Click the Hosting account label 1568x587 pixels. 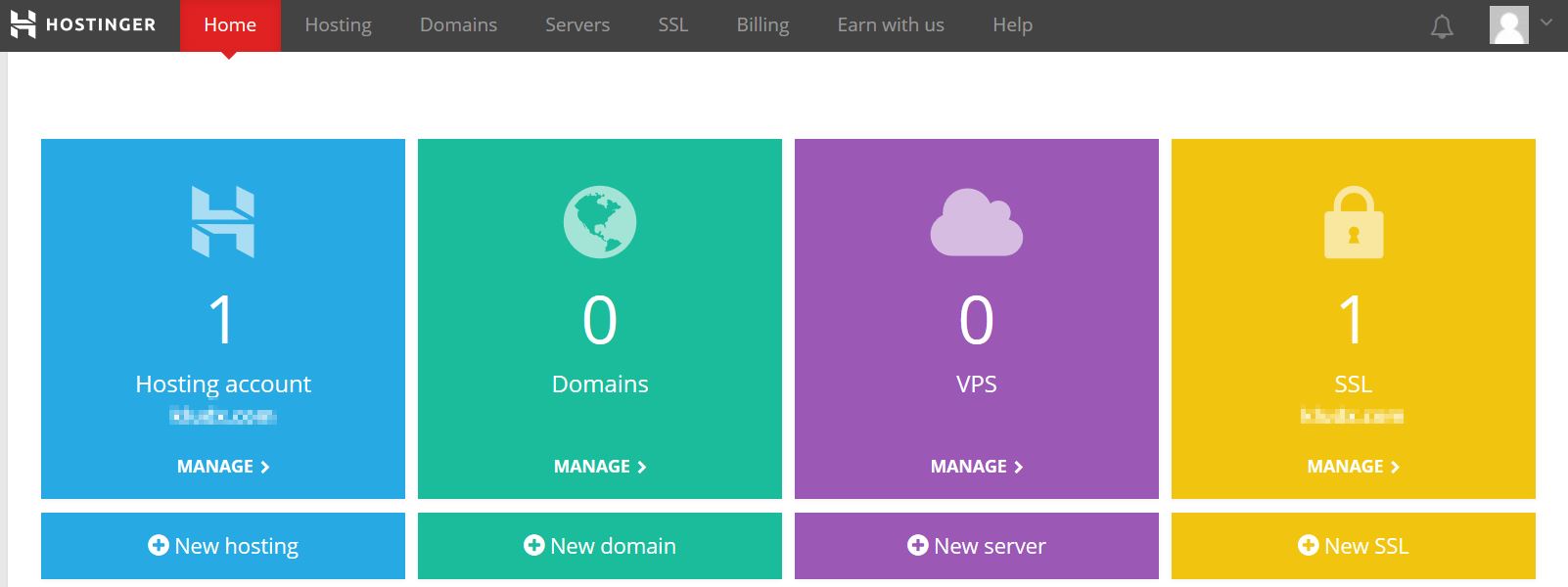(x=223, y=384)
